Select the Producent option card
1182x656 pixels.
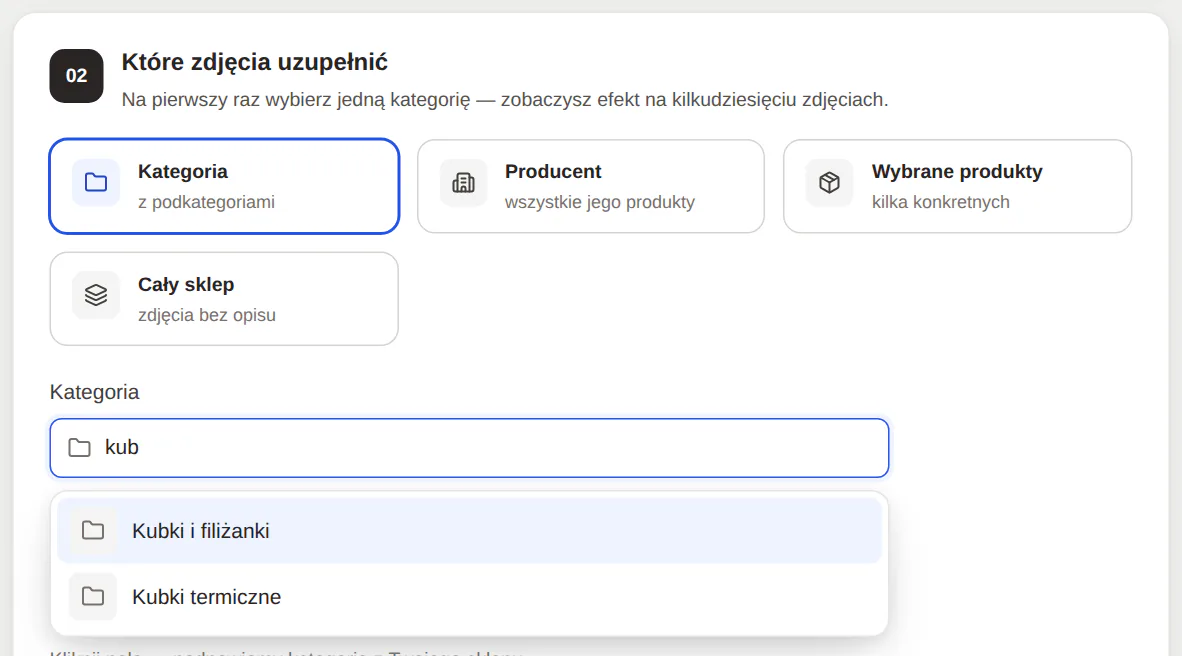[x=591, y=186]
